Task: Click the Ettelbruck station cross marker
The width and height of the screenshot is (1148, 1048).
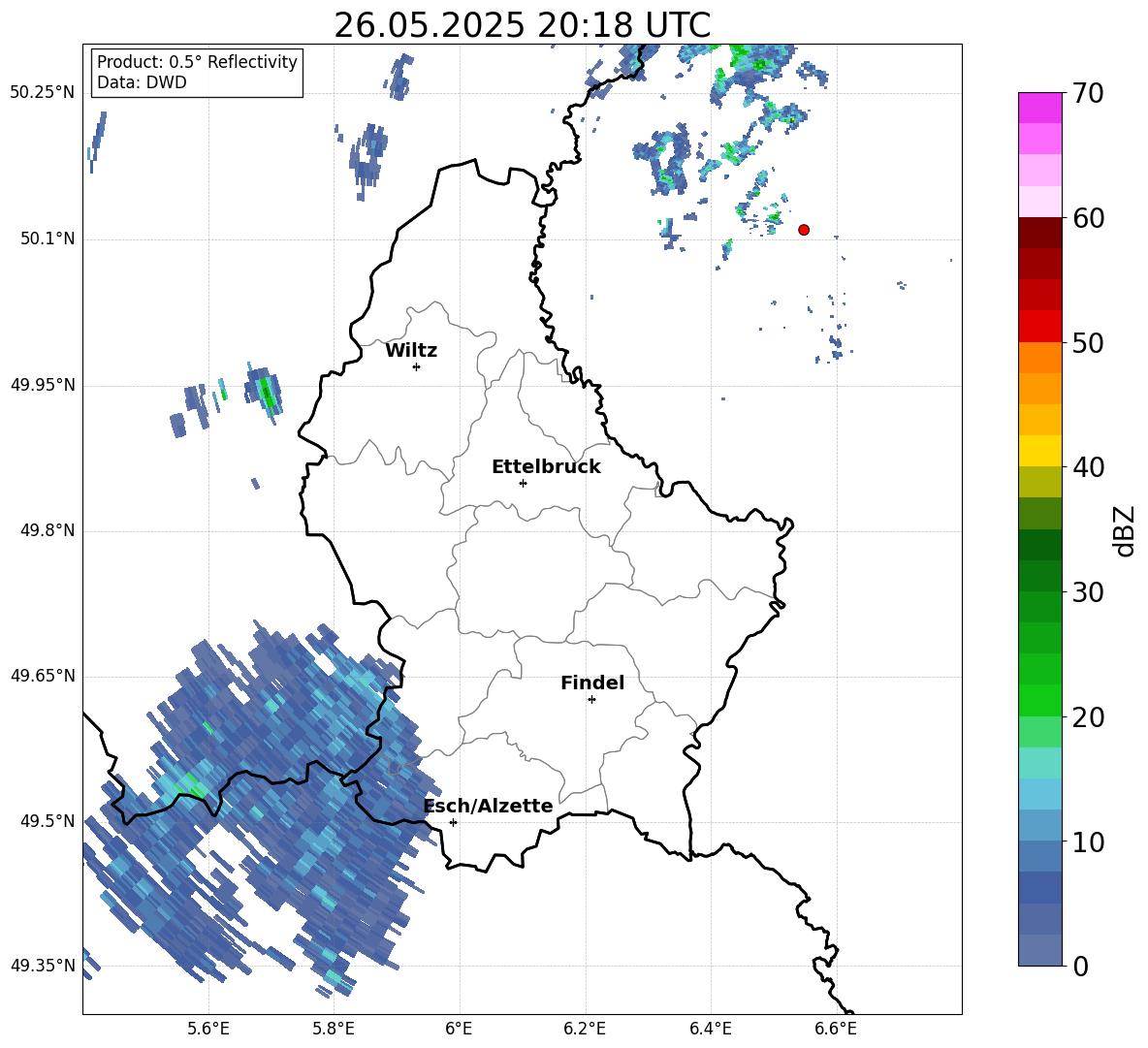Action: coord(523,483)
